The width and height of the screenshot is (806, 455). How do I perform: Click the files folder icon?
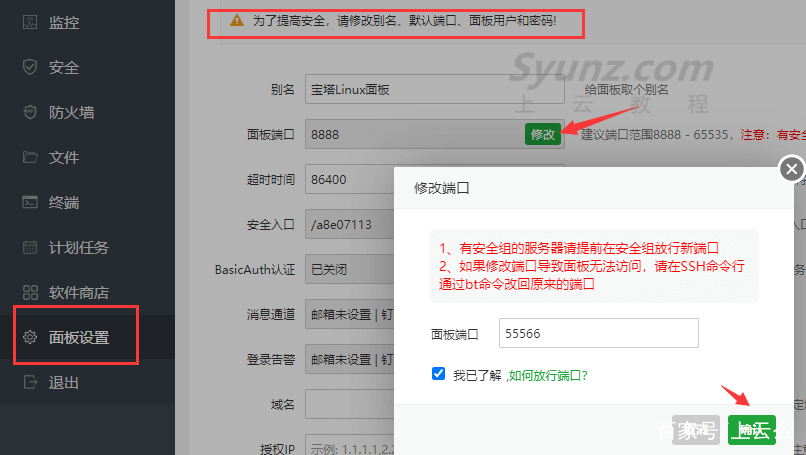(30, 157)
